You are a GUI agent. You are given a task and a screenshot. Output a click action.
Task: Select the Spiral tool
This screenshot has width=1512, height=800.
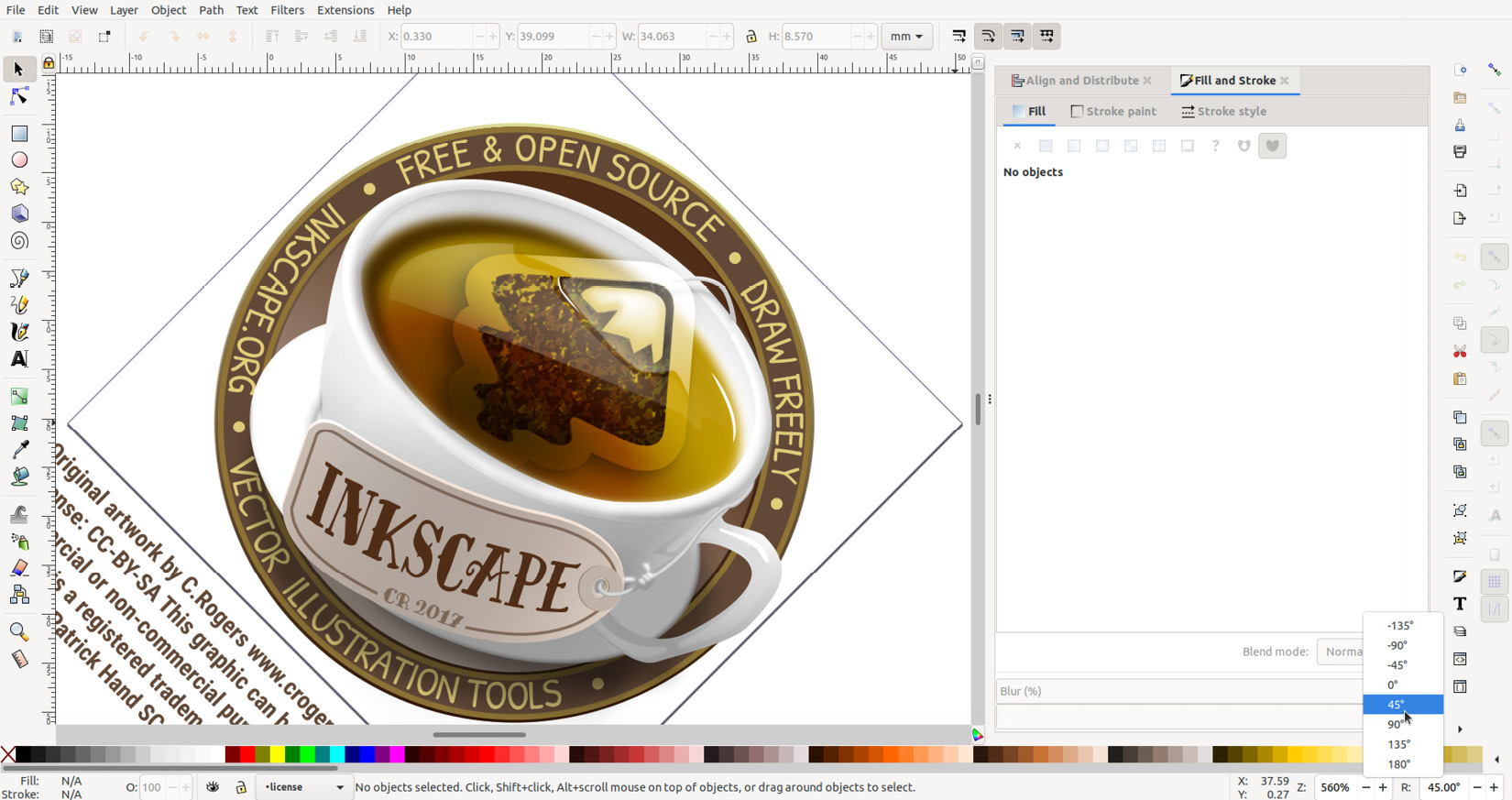18,241
